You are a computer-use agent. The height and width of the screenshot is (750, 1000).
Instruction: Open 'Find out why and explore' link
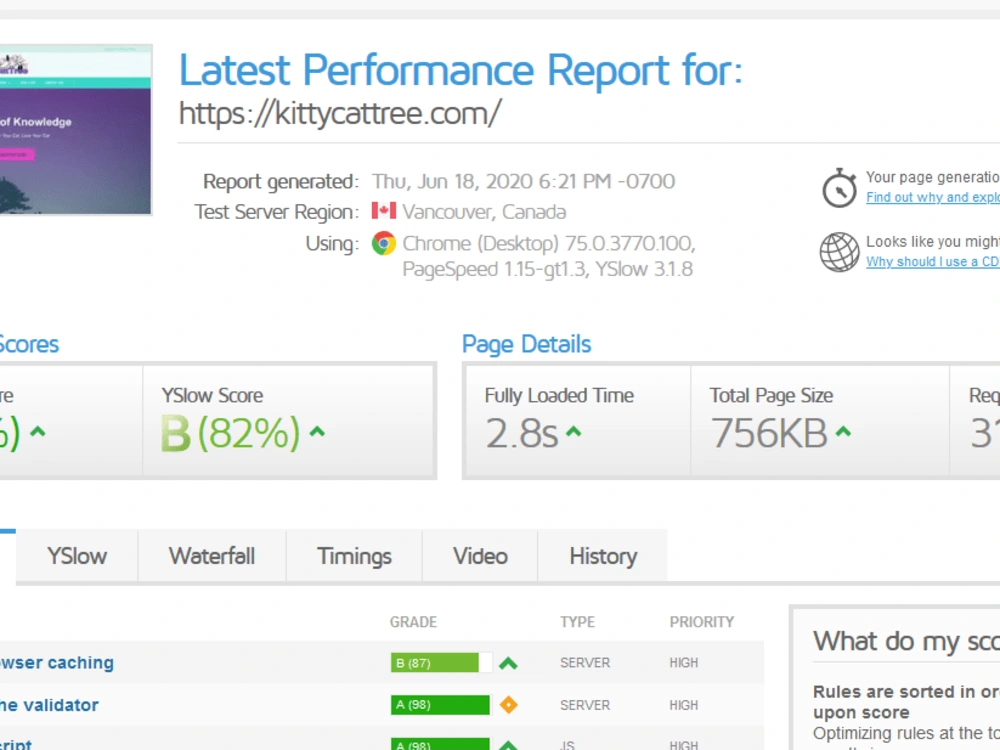[932, 197]
